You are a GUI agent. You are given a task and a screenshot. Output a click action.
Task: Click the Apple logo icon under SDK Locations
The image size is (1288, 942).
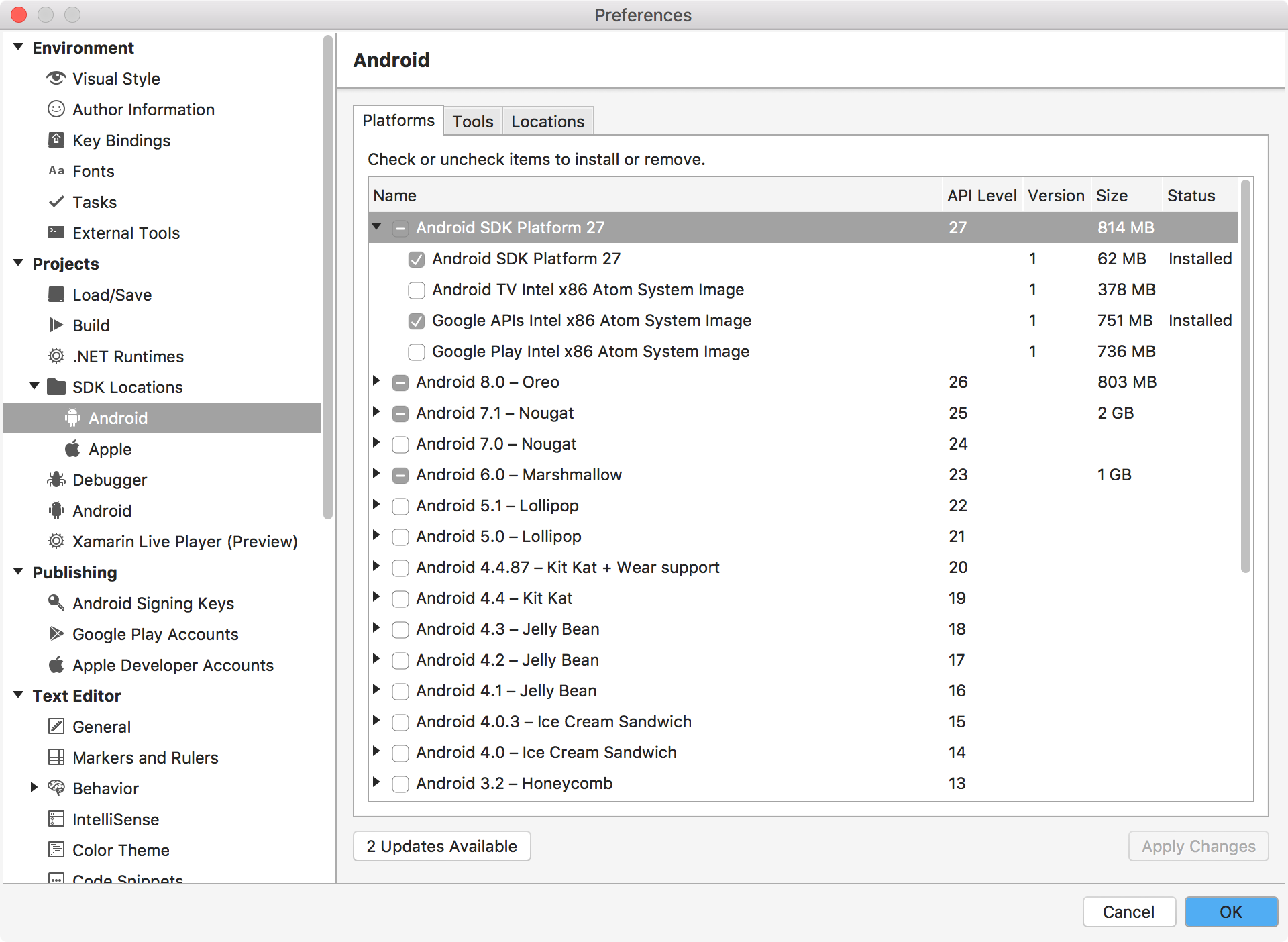[72, 448]
